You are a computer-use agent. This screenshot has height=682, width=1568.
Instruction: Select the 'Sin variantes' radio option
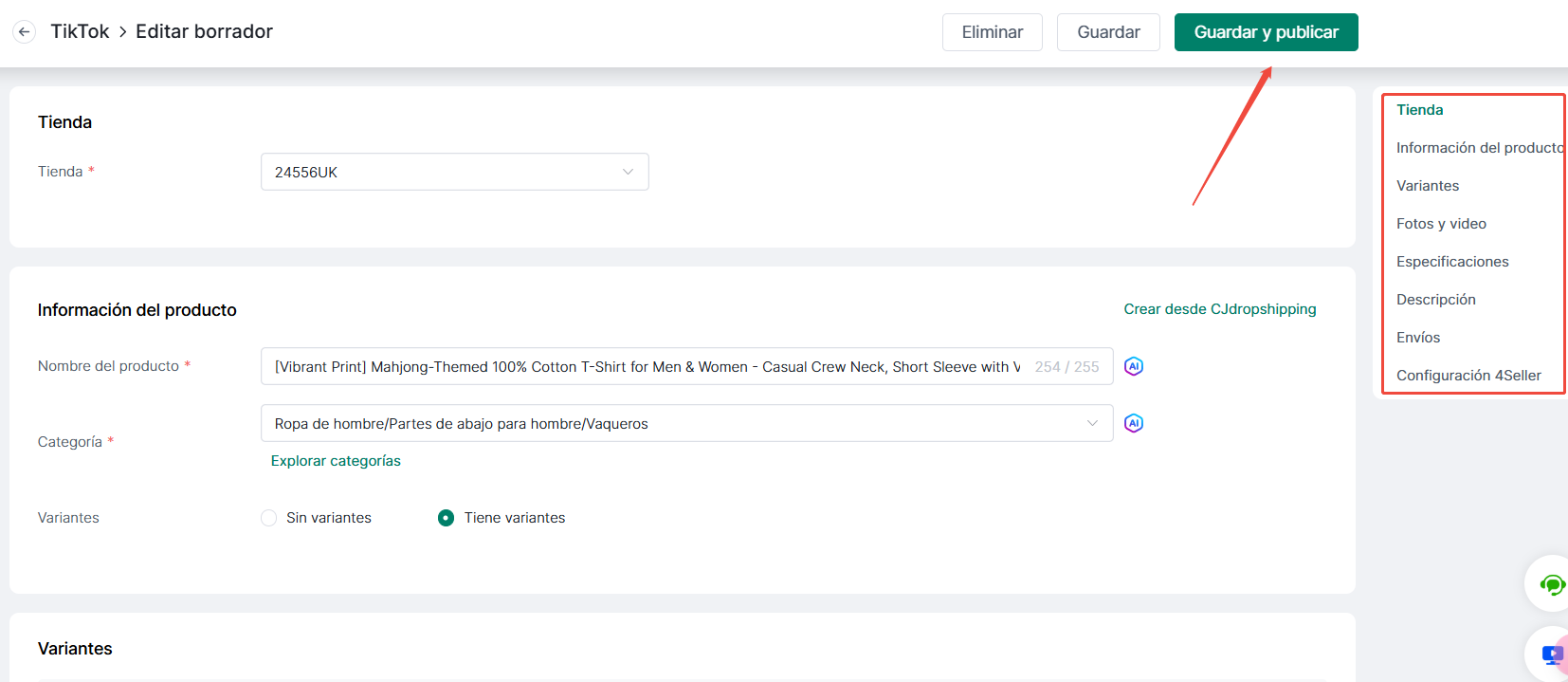[x=269, y=518]
